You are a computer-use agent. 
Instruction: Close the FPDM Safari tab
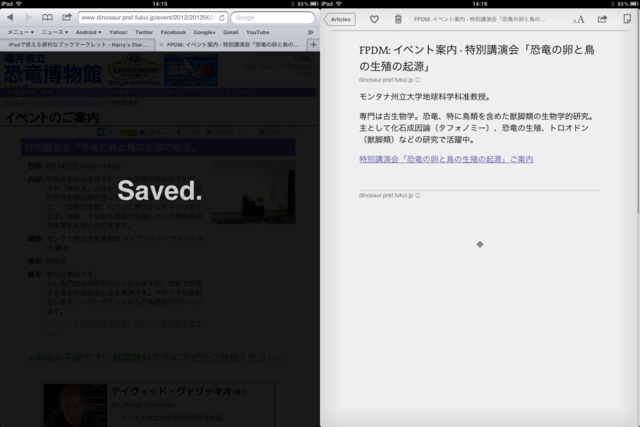[161, 44]
